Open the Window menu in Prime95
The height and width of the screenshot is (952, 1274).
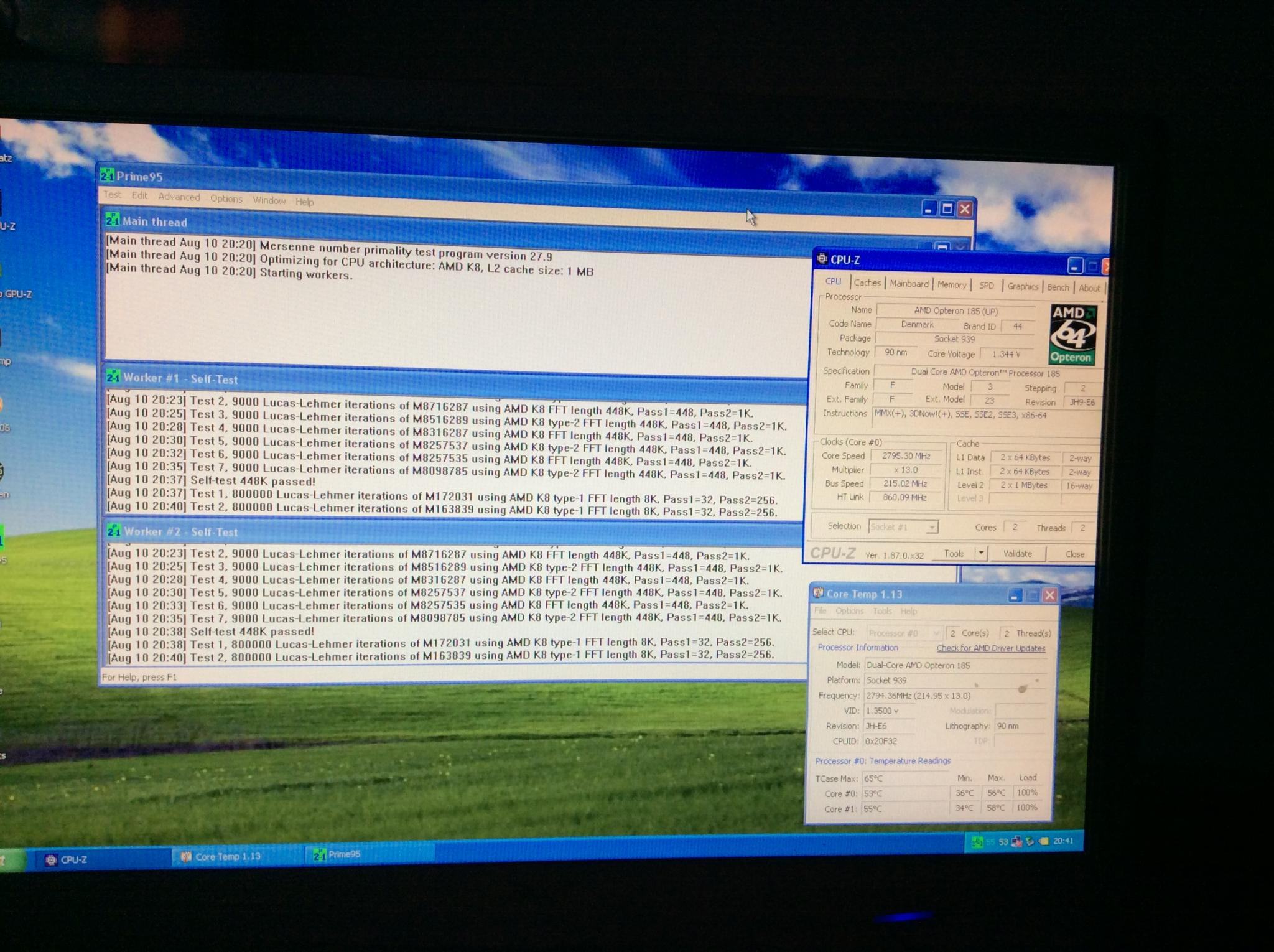point(269,200)
